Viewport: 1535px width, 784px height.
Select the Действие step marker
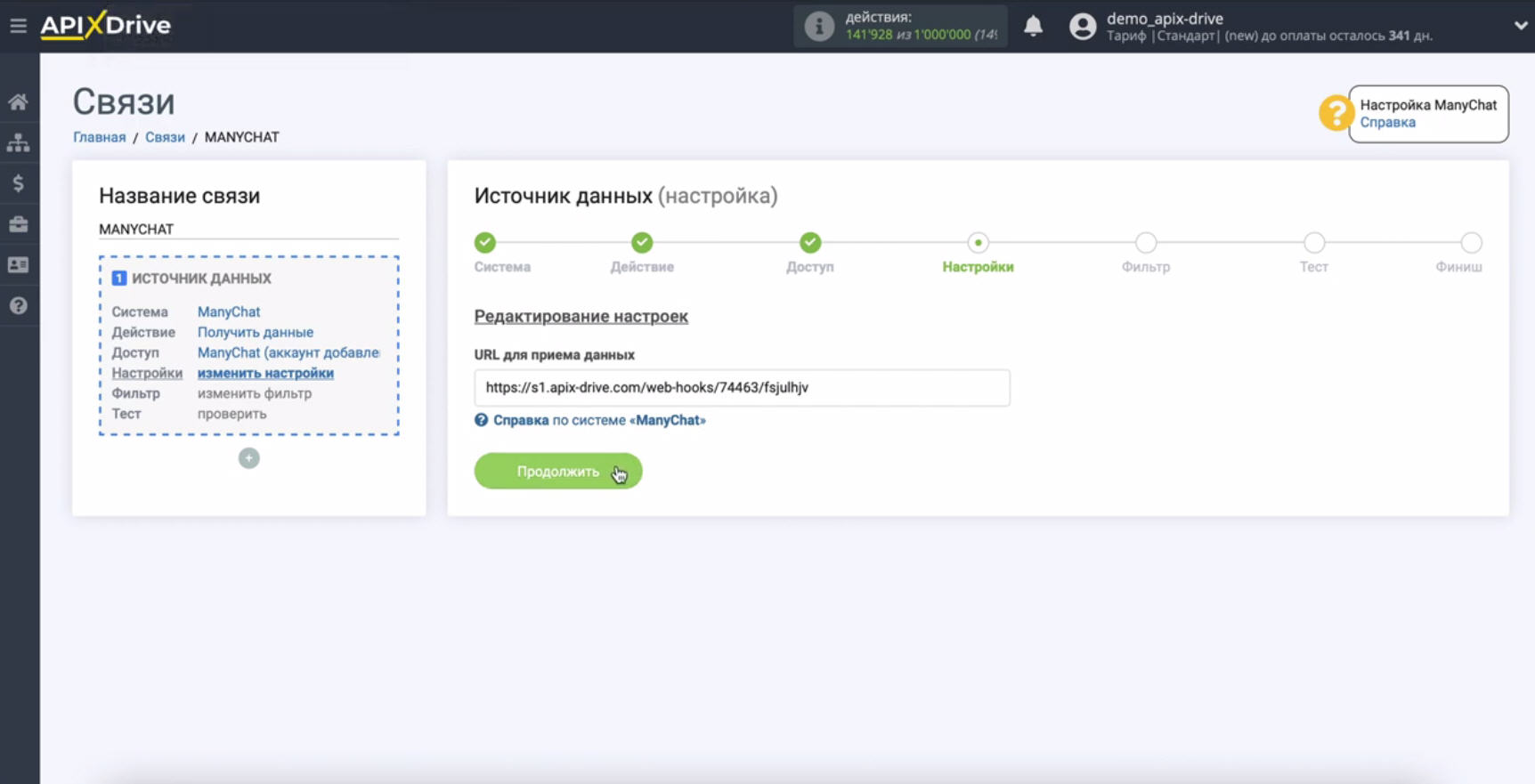(642, 242)
